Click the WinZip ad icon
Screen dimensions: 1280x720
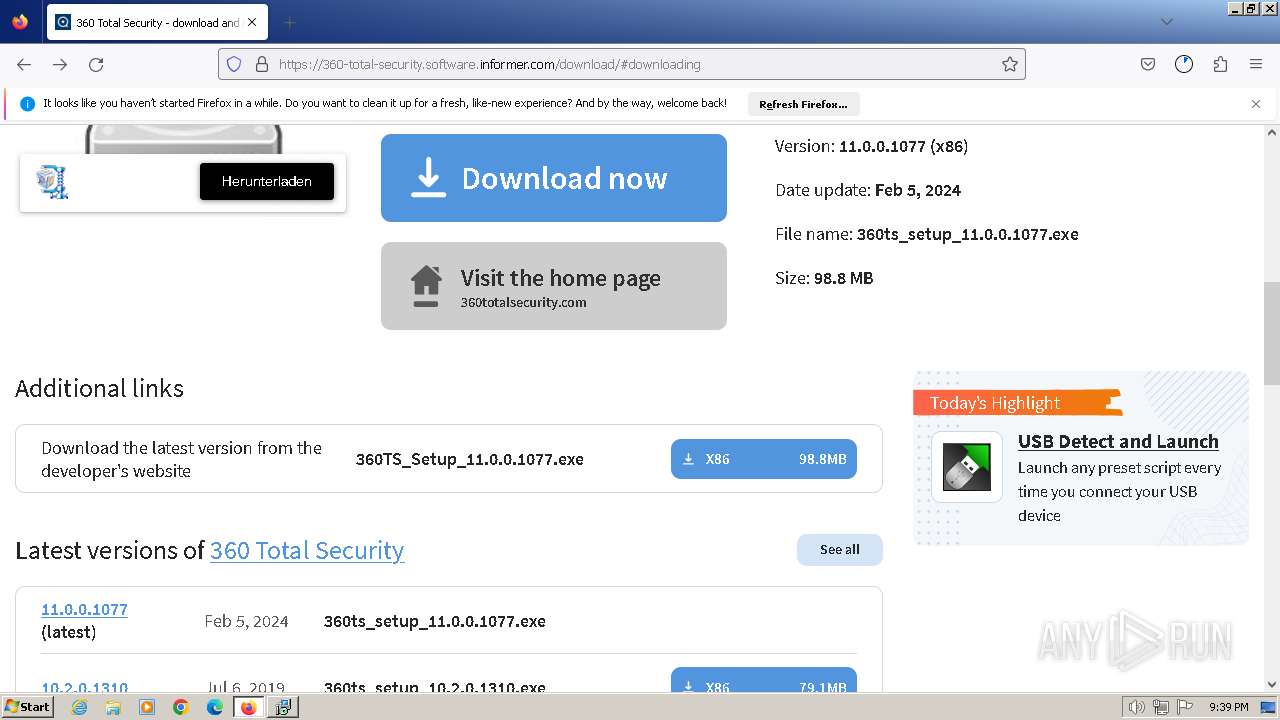52,181
